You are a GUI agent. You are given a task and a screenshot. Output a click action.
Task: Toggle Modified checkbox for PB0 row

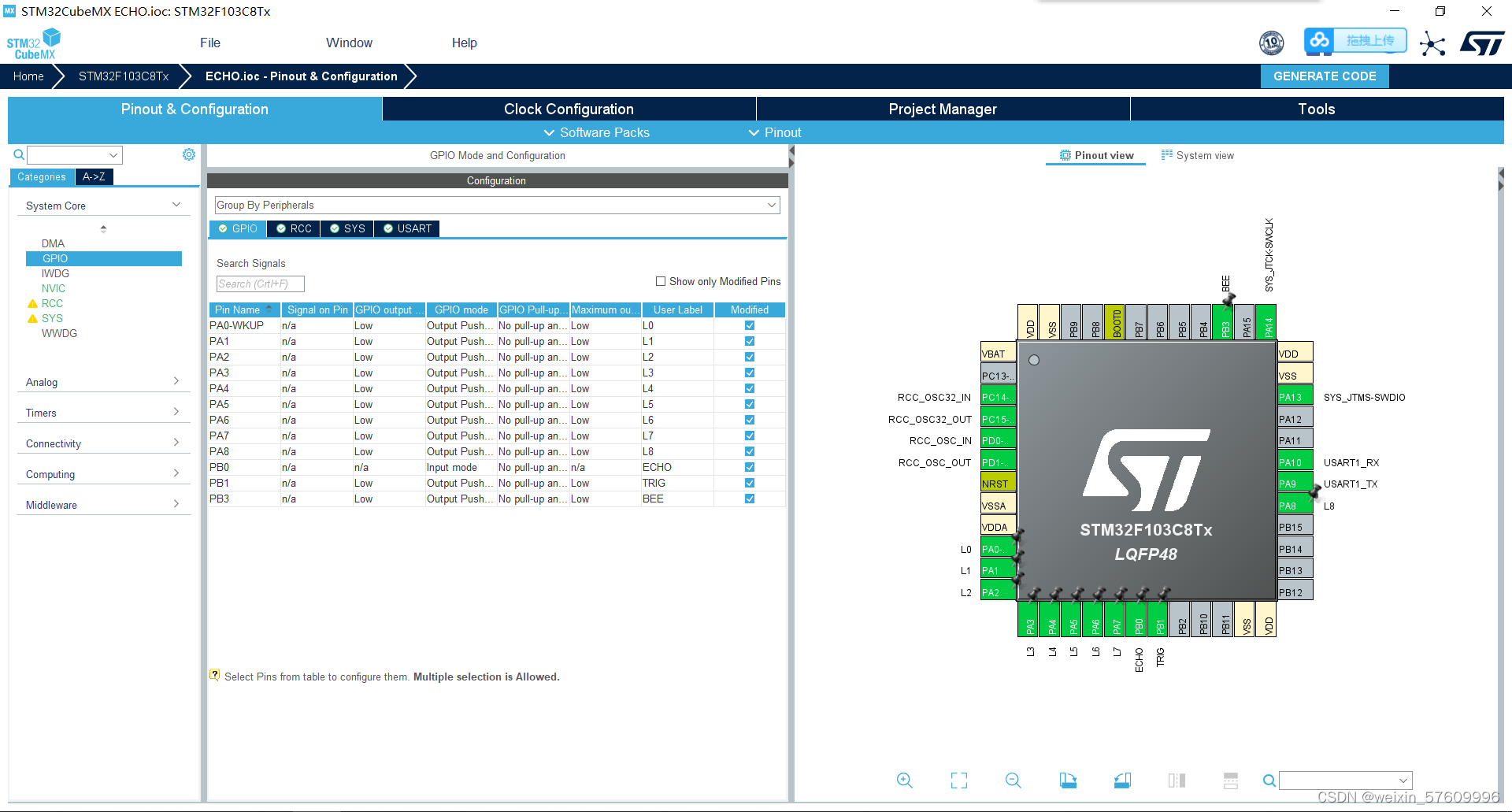750,467
